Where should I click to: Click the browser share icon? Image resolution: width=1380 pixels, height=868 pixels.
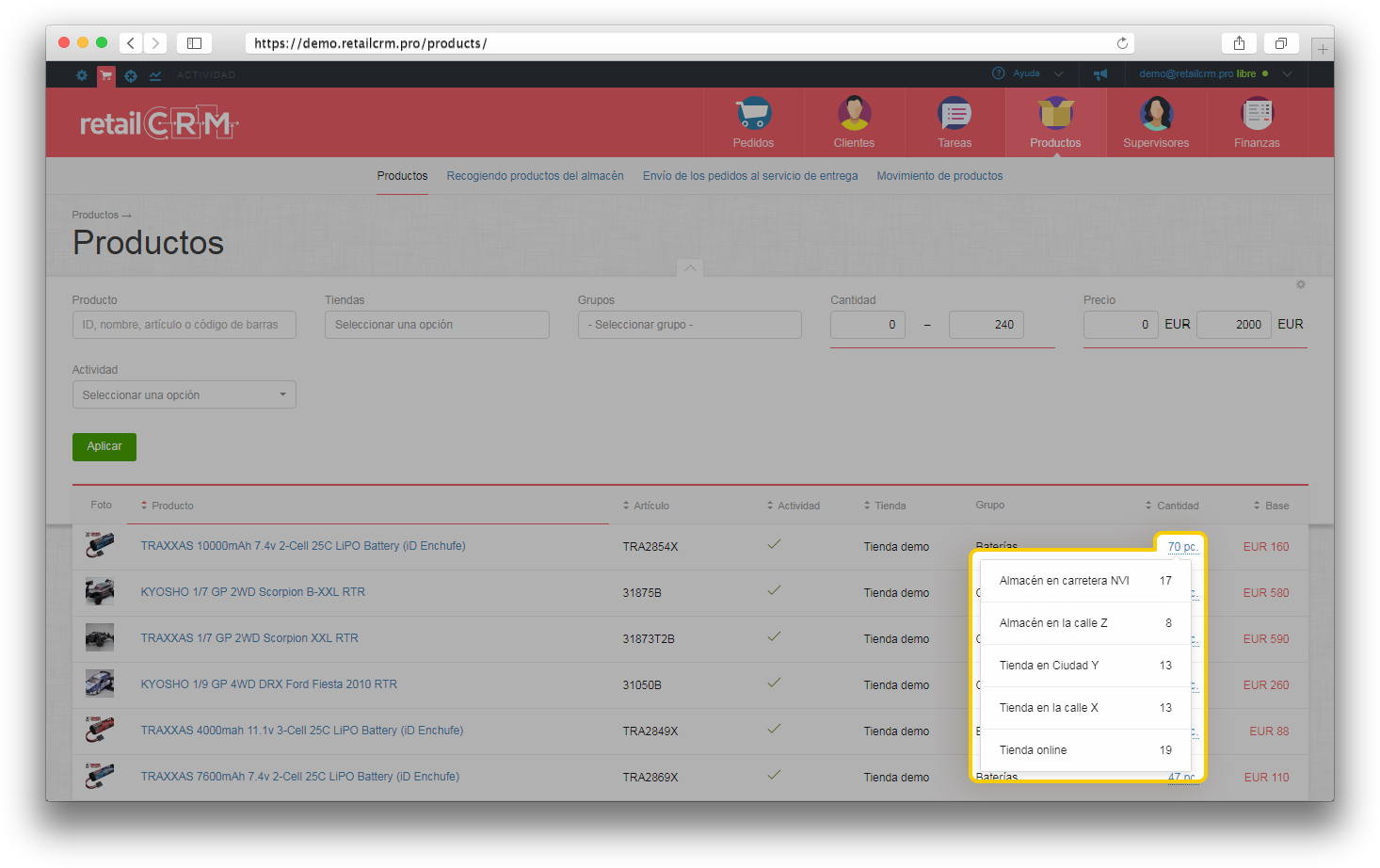coord(1239,43)
